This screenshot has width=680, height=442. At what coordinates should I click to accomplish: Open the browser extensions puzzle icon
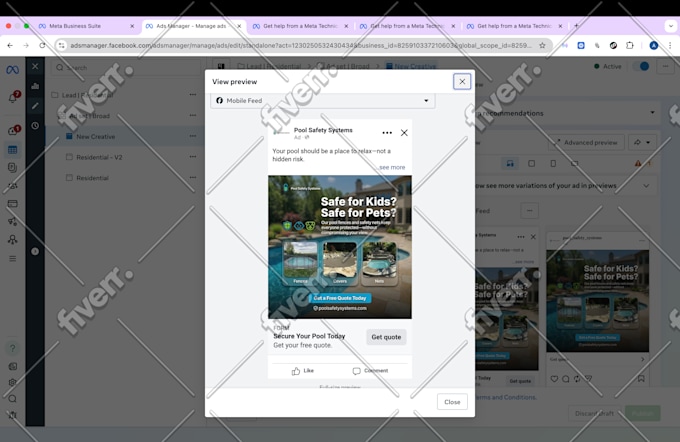(630, 46)
